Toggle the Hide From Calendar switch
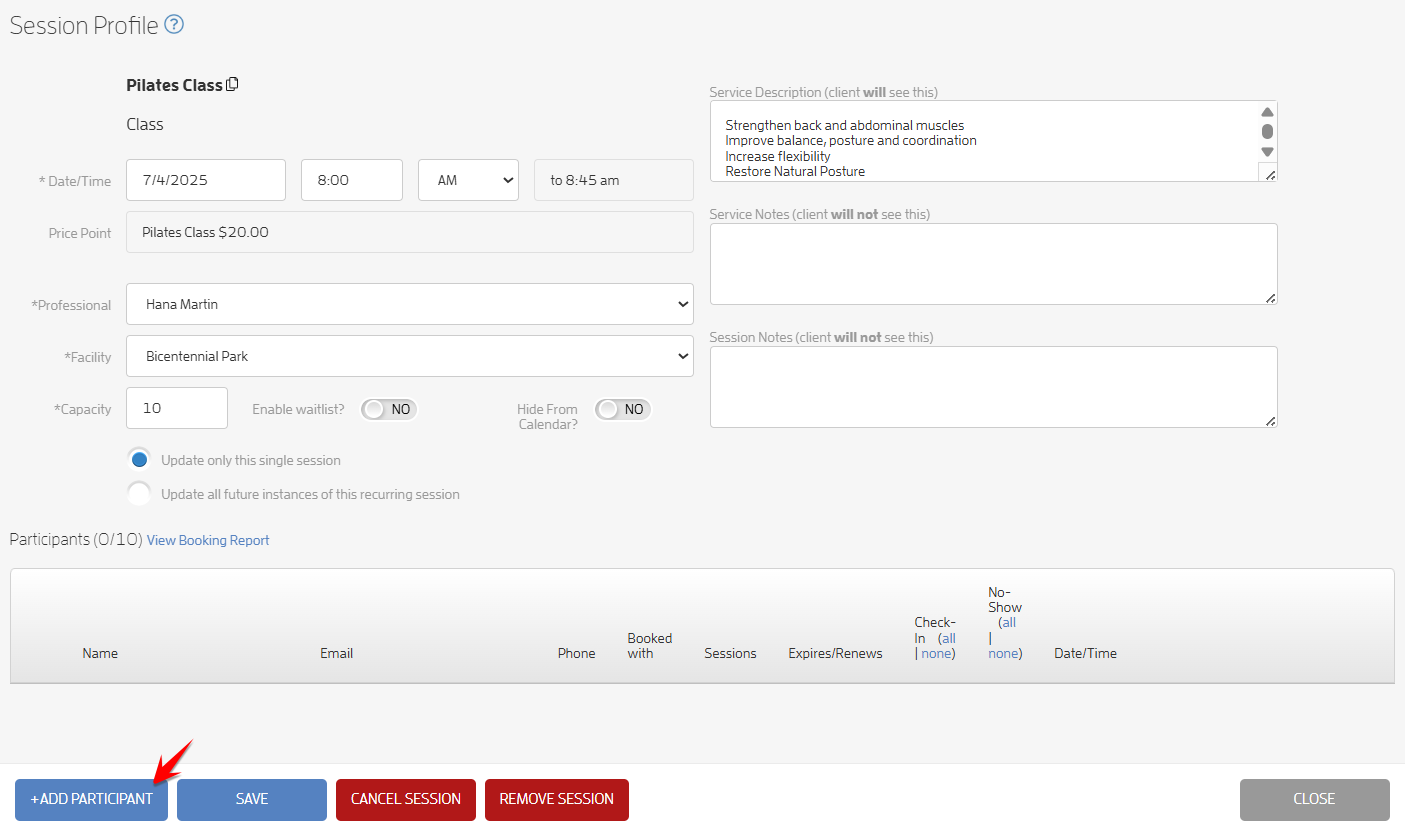1405x834 pixels. click(623, 409)
